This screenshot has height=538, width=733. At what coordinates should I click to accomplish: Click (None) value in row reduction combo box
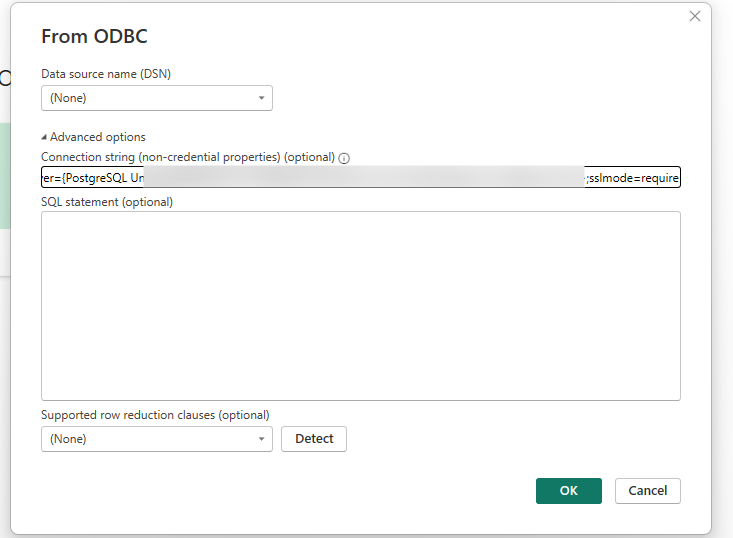pos(69,439)
